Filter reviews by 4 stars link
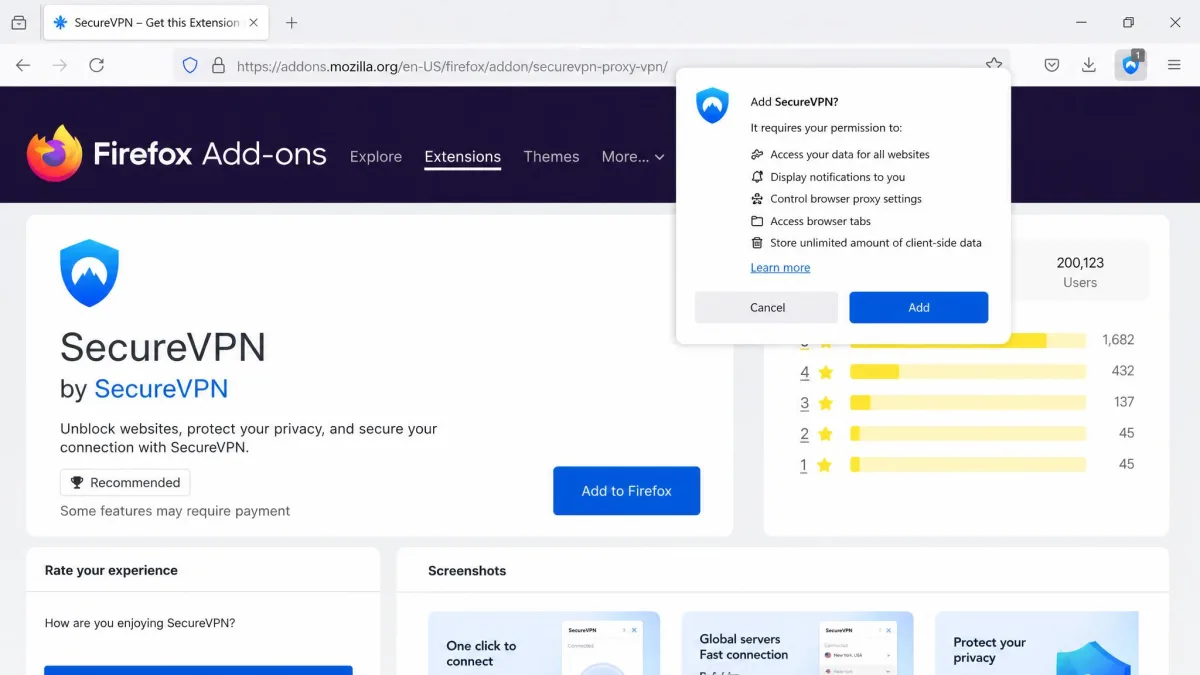The width and height of the screenshot is (1200, 675). point(804,371)
